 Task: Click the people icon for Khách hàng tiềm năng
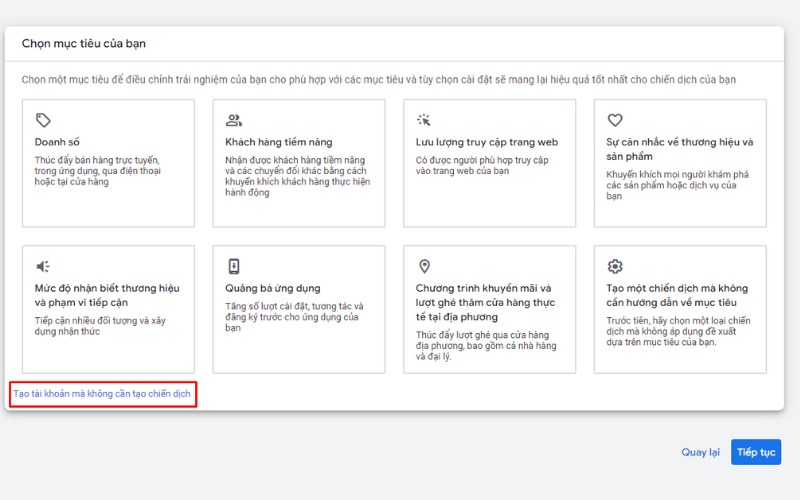point(234,120)
